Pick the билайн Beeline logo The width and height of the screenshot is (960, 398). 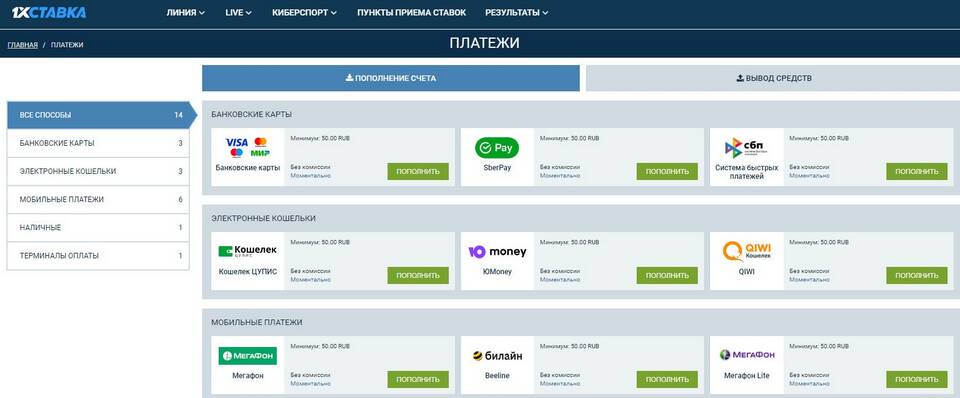[497, 356]
